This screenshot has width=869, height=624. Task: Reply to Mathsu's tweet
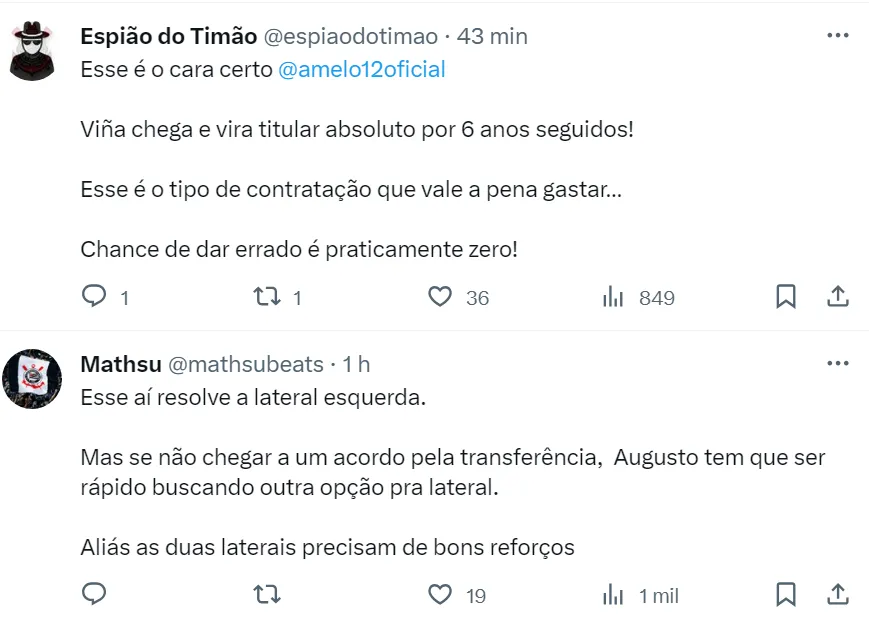coord(94,595)
